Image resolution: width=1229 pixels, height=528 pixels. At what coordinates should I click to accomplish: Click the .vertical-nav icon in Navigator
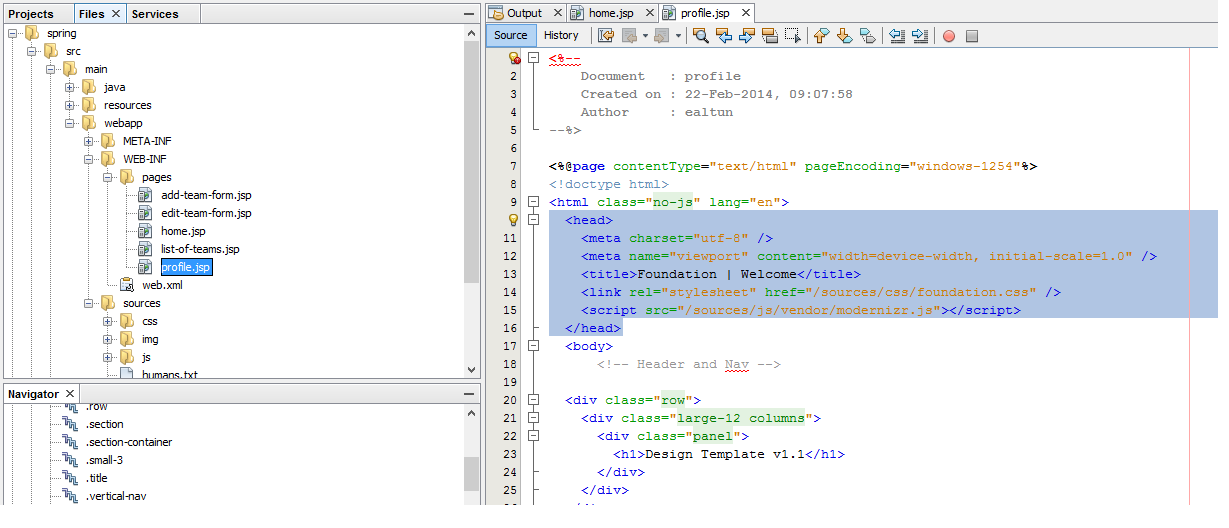pyautogui.click(x=70, y=496)
